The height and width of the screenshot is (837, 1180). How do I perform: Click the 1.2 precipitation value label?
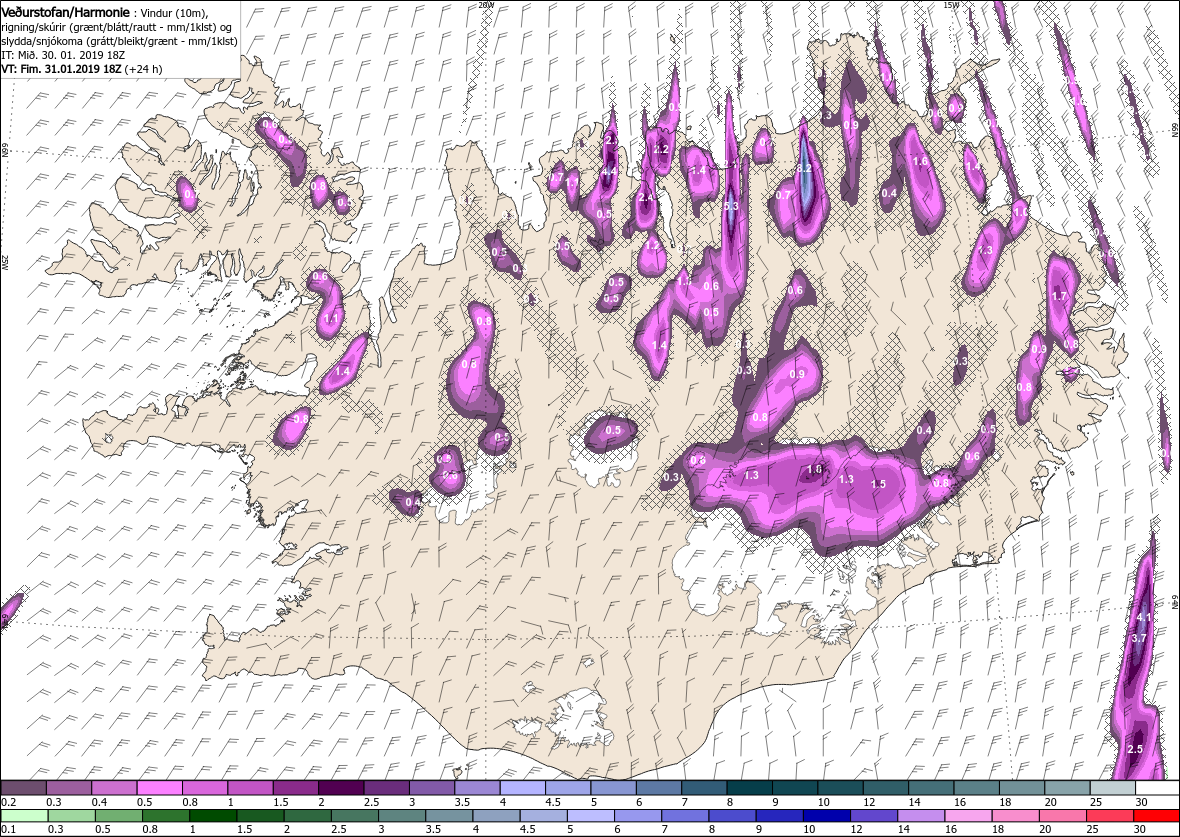coord(652,245)
